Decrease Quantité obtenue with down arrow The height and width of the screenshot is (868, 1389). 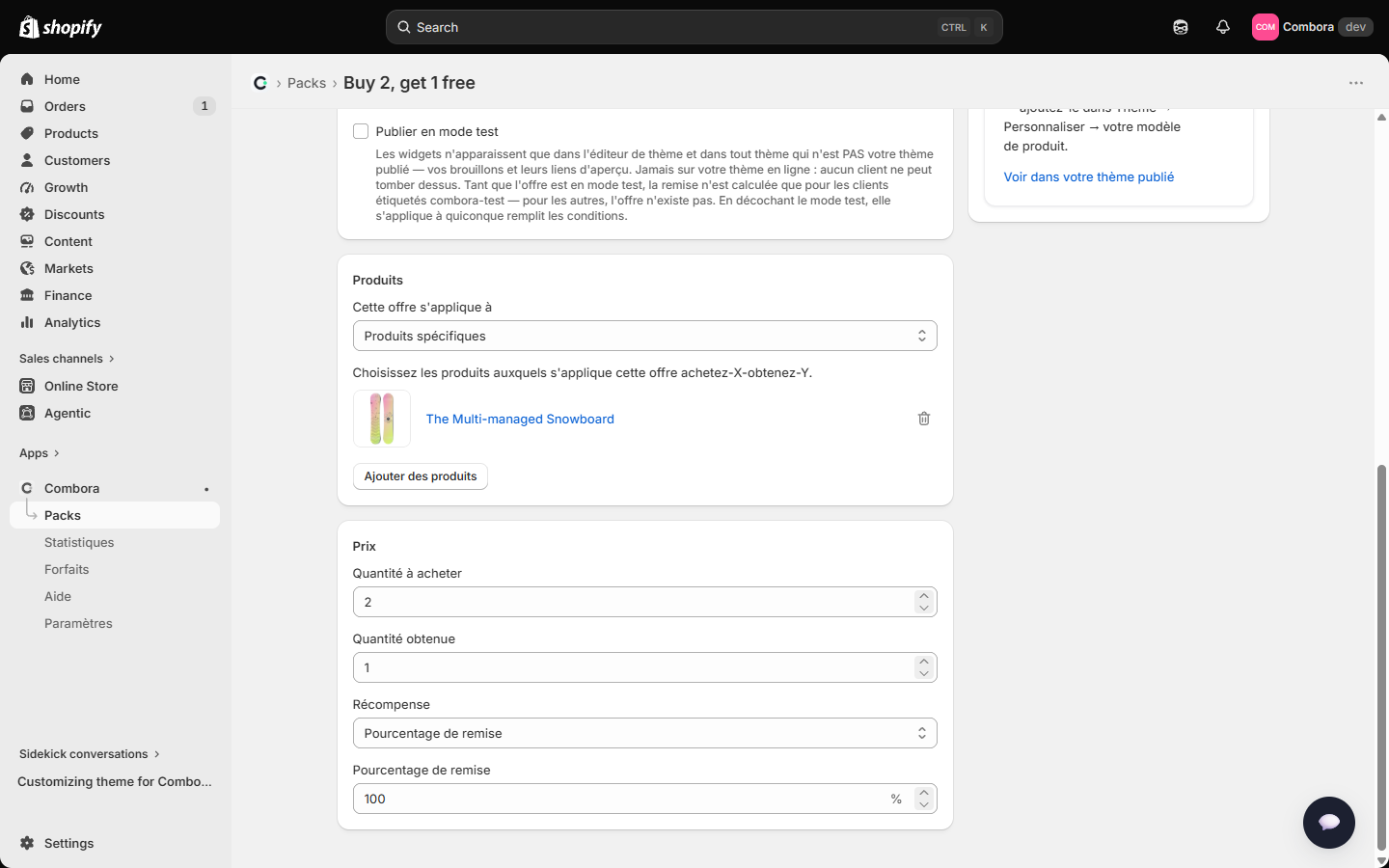click(x=924, y=673)
